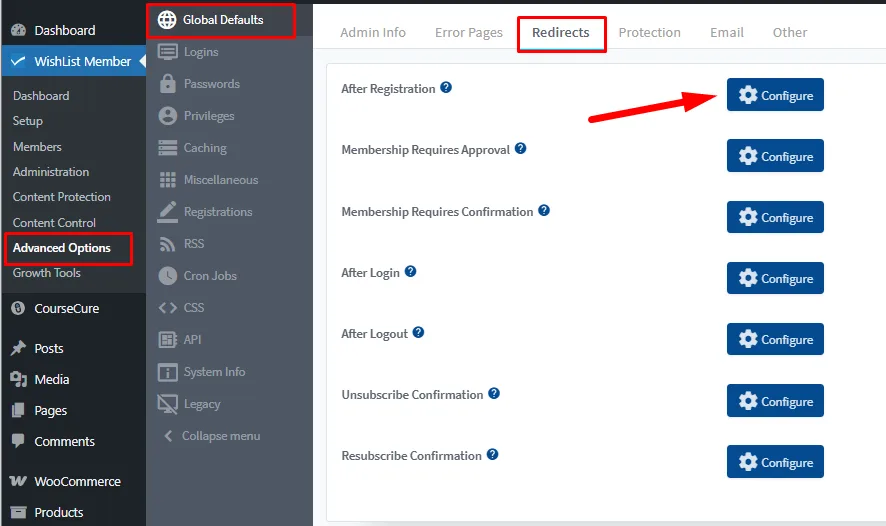Open the Administration submenu item
Viewport: 886px width, 526px height.
[x=51, y=171]
